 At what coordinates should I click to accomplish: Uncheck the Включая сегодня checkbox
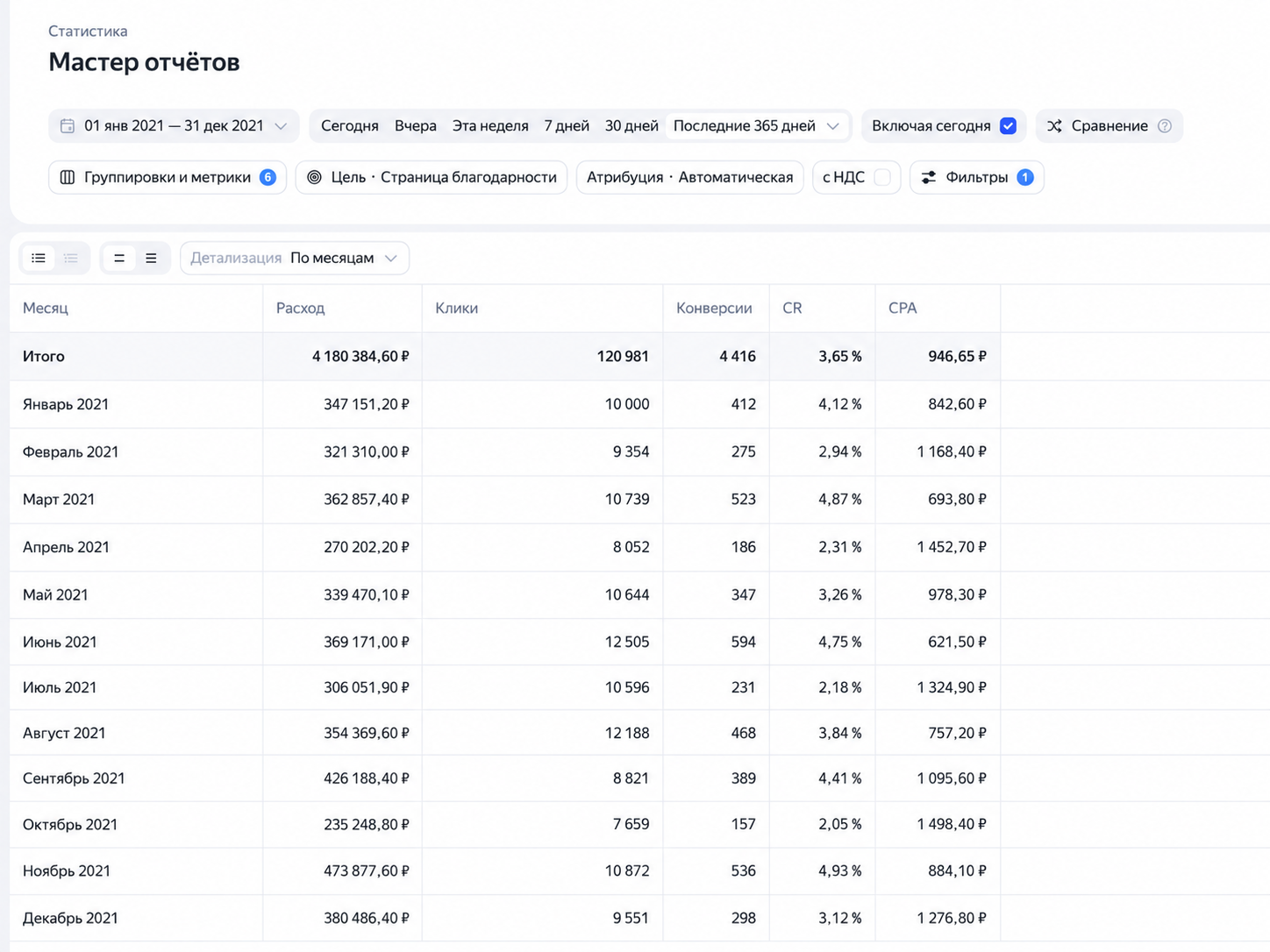tap(1009, 126)
